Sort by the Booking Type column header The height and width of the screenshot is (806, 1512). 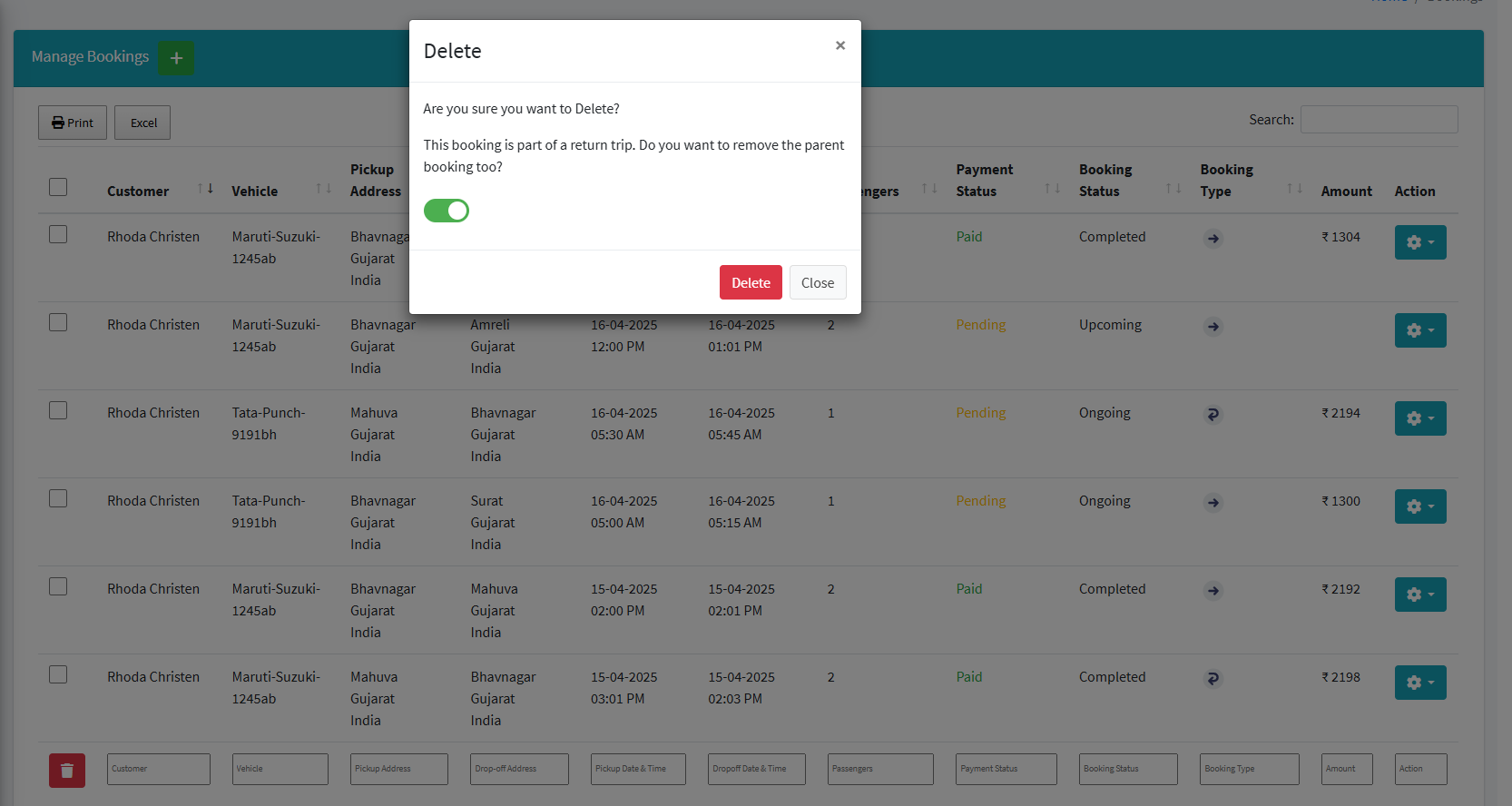coord(1226,181)
